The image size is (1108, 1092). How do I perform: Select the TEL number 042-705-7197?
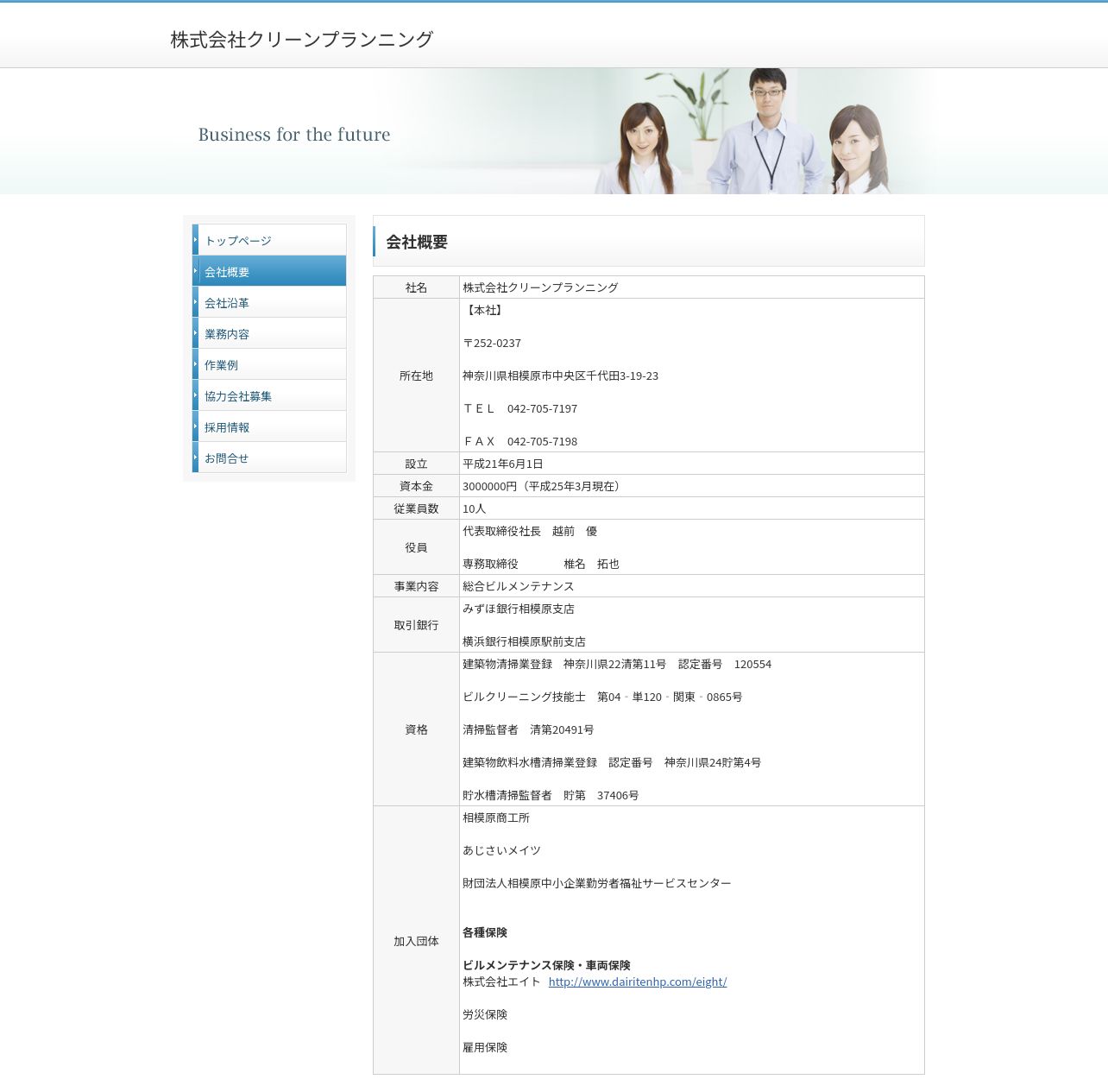tap(542, 408)
